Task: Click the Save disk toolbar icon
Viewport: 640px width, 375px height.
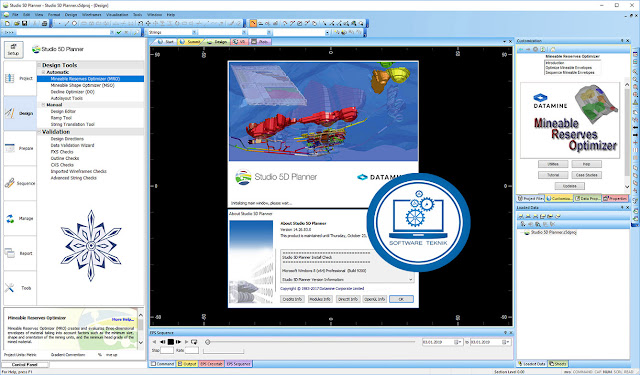Action: 24,24
